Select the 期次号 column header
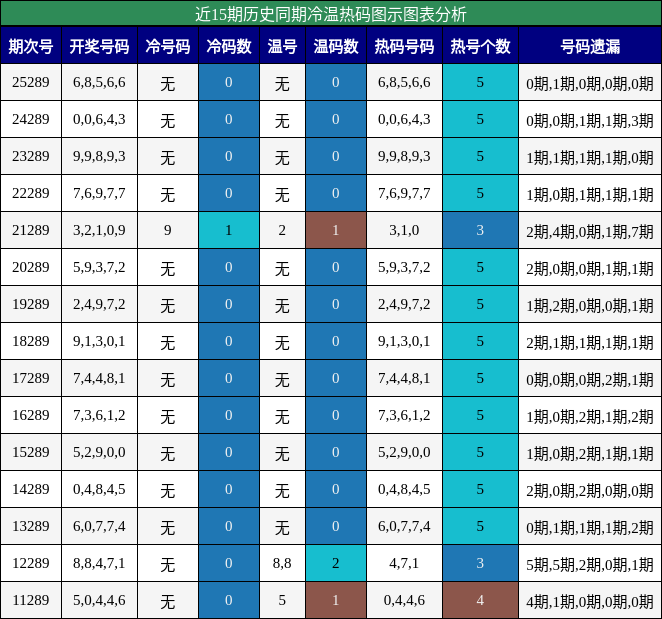Viewport: 662px width, 619px height. [31, 46]
